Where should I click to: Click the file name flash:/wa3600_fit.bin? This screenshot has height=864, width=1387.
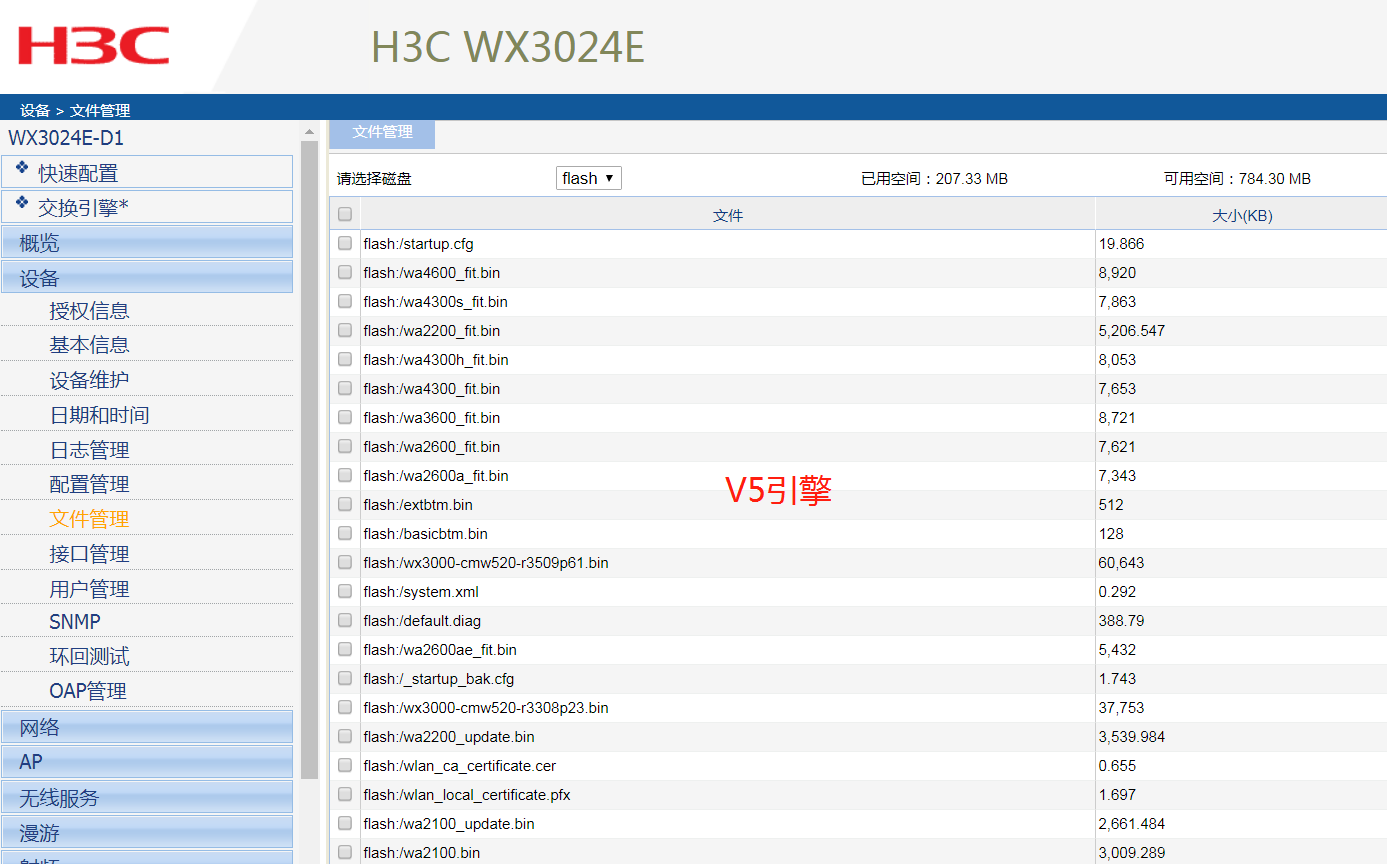coord(432,418)
